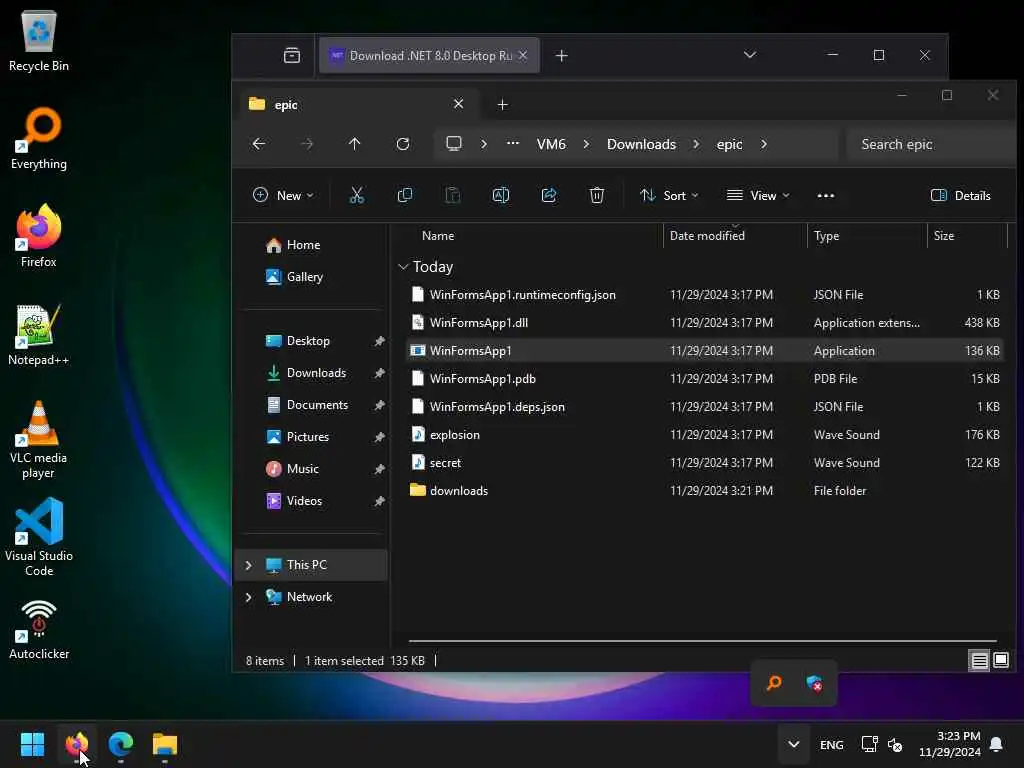Switch to large thumbnails view icon in status bar
Viewport: 1024px width, 768px height.
(x=1000, y=660)
